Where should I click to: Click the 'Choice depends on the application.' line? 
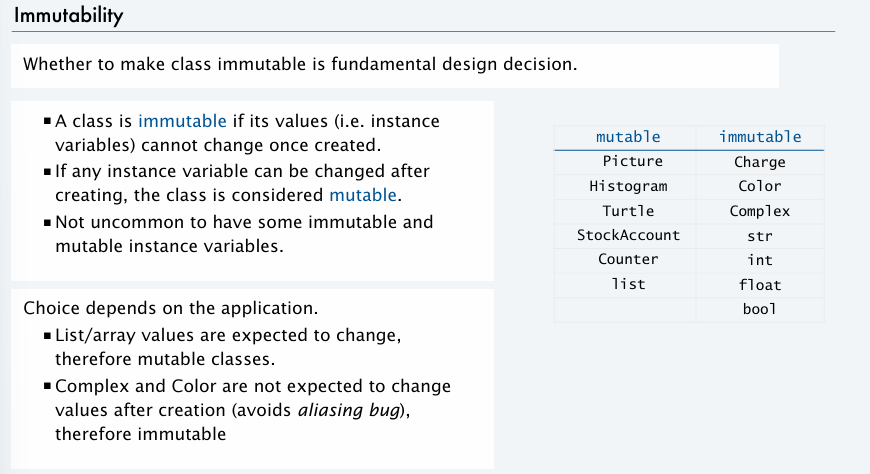tap(171, 308)
